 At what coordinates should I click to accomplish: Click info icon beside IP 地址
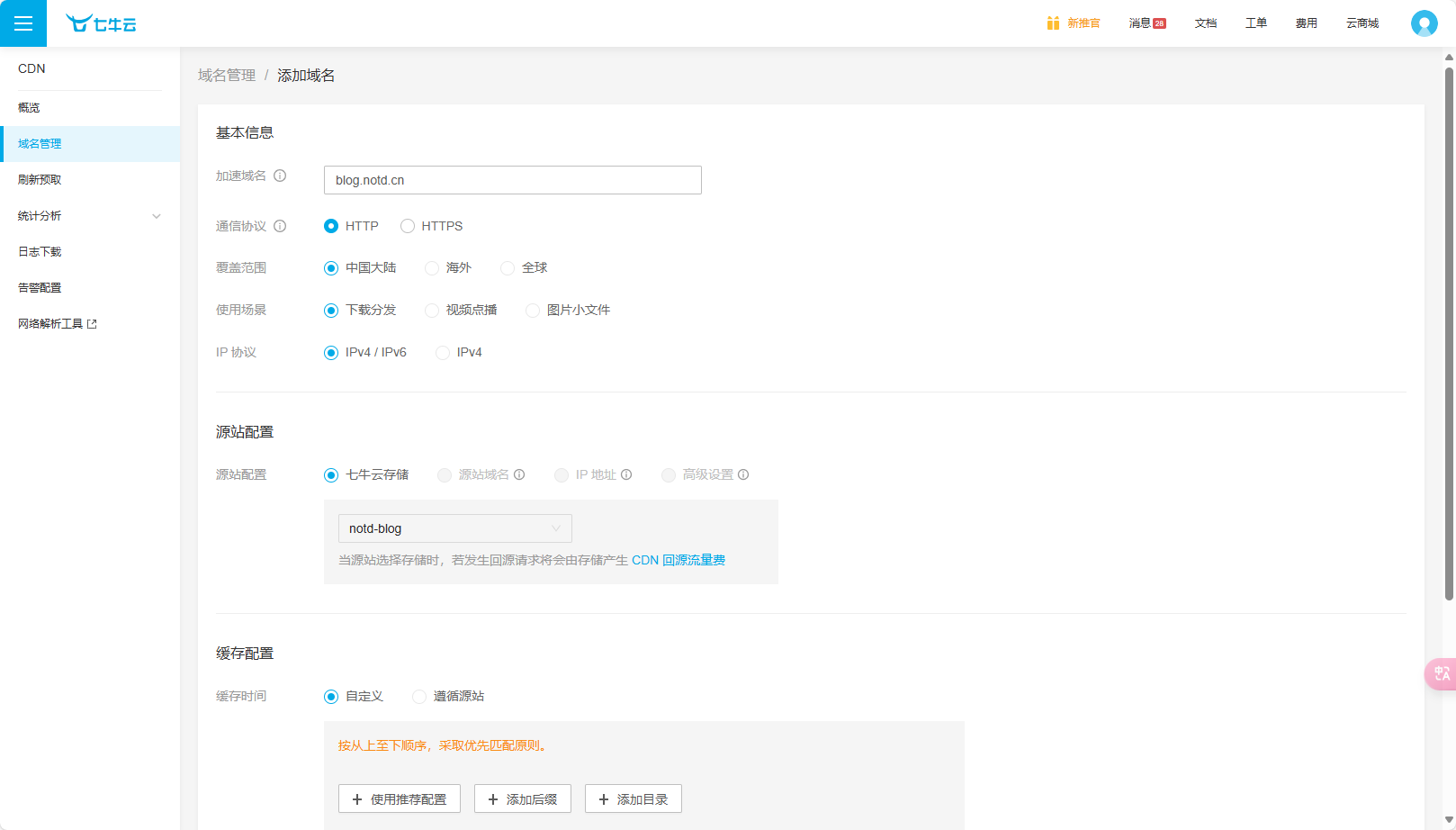626,474
